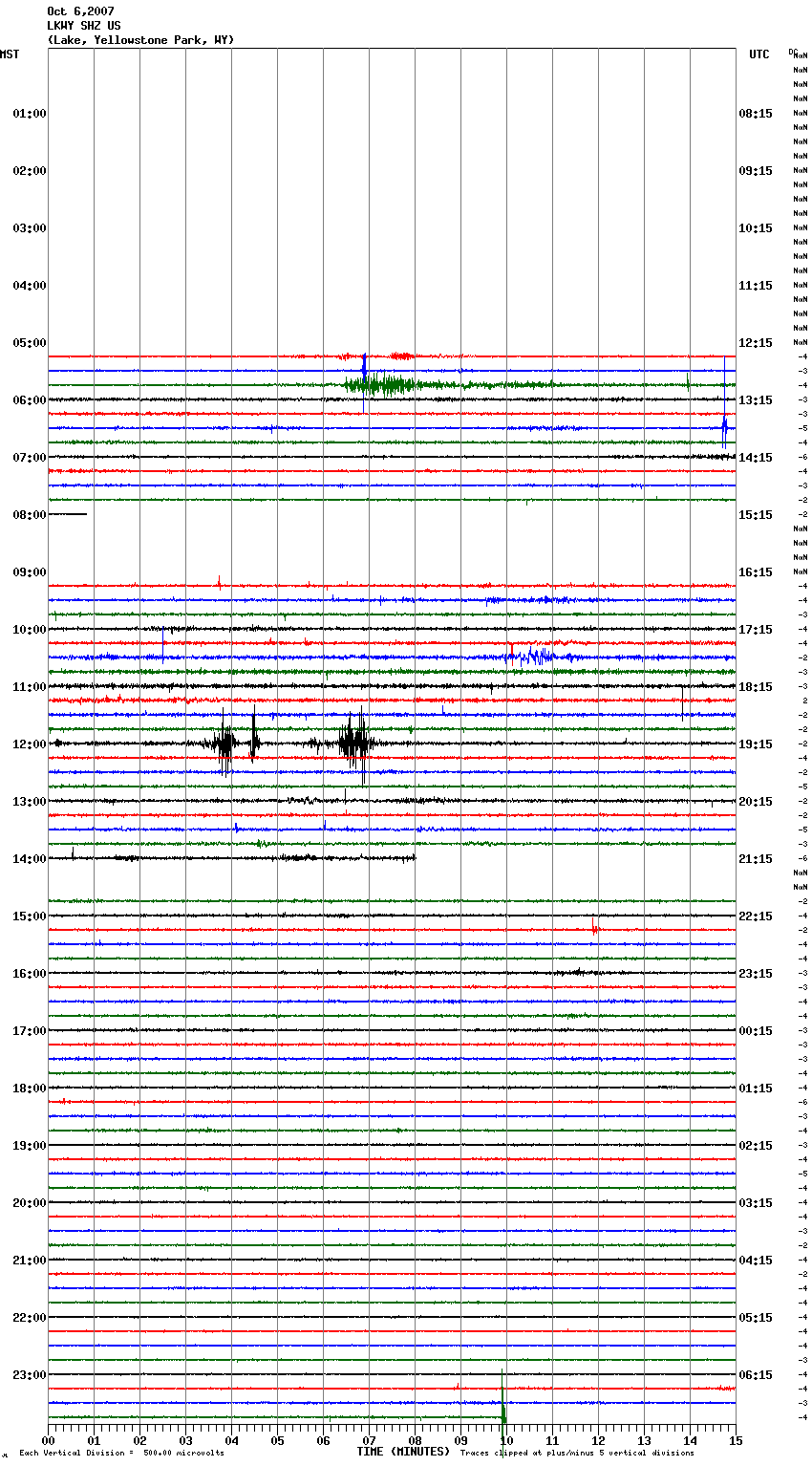Click the UTC label '06:15'
The image size is (812, 1466).
point(756,1375)
